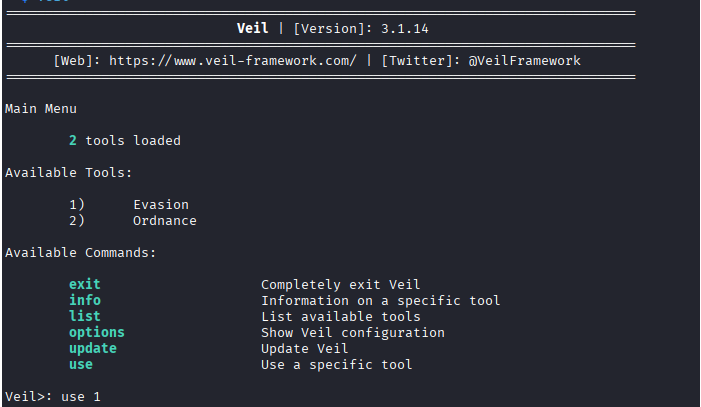Open the veil-framework.com web link
This screenshot has width=701, height=407.
point(232,60)
